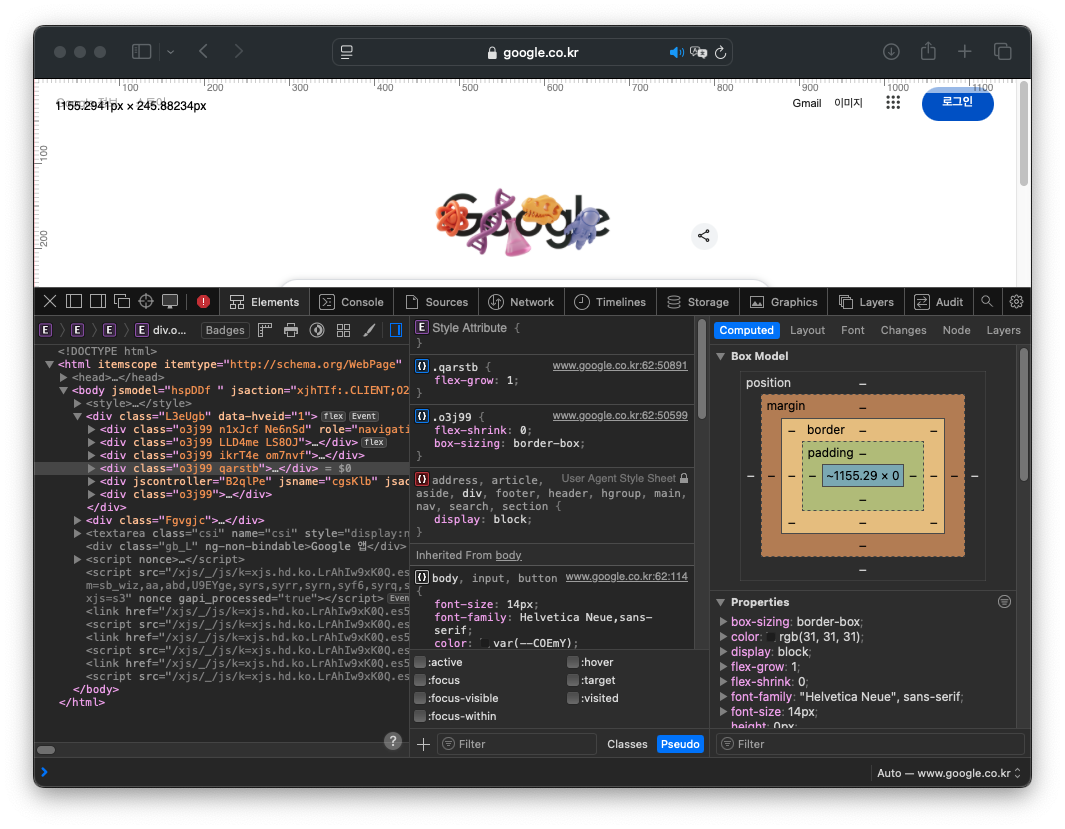Collapse the Properties section
This screenshot has width=1065, height=829.
tap(721, 602)
